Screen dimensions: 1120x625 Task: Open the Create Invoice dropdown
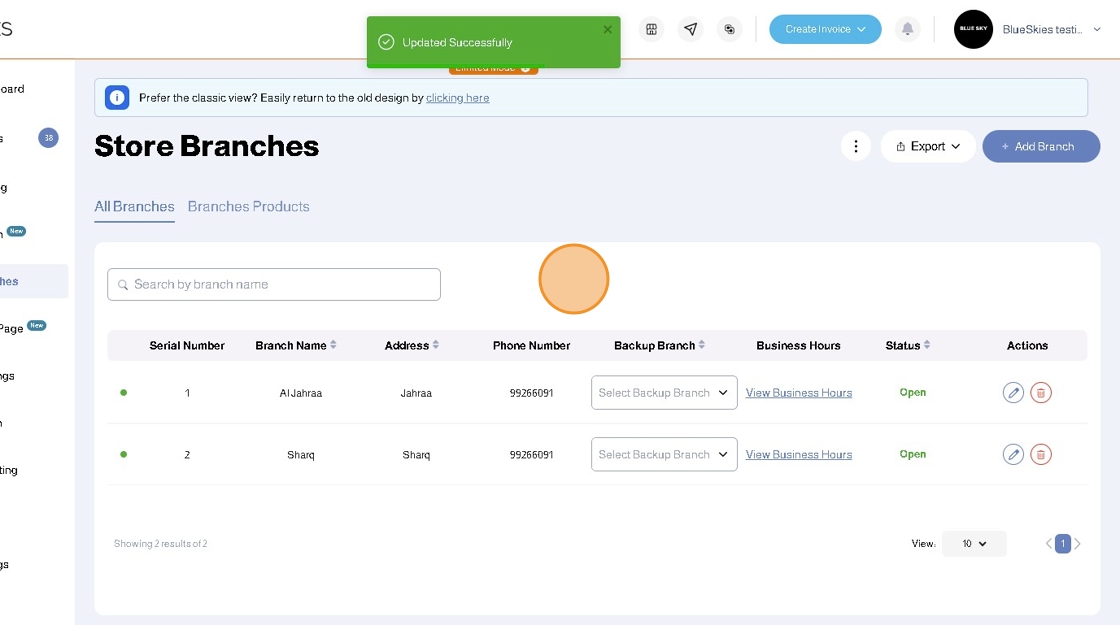tap(825, 29)
